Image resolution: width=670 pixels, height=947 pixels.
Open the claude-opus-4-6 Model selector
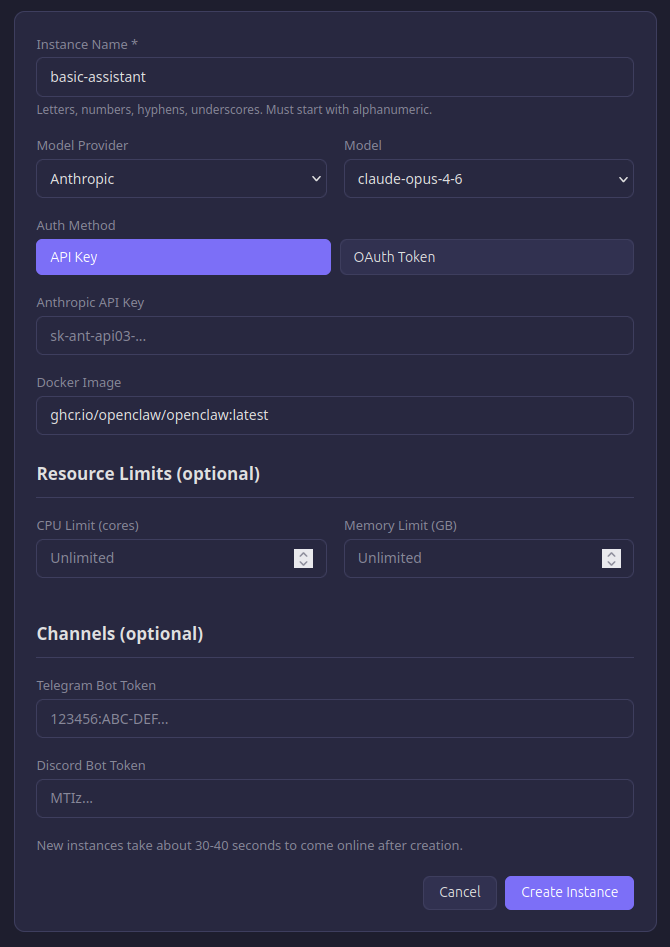click(x=488, y=178)
